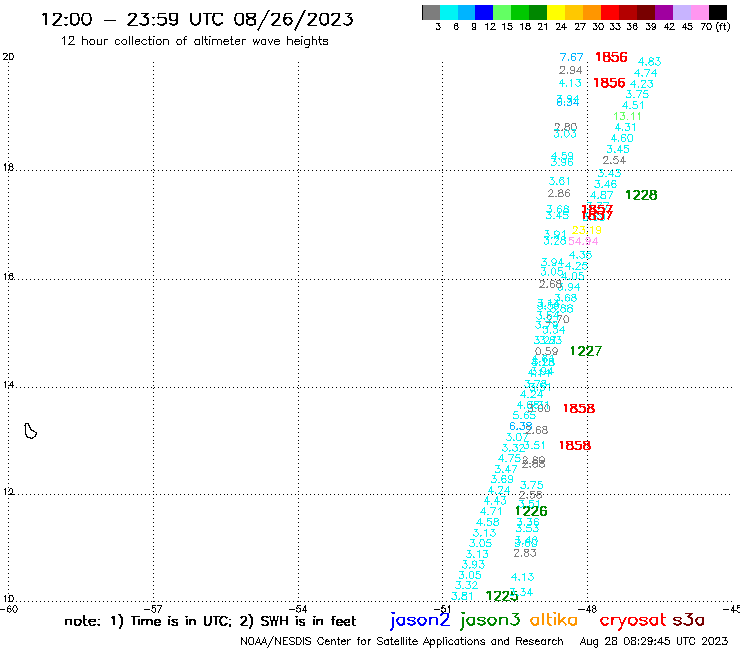Click the gray 2.54 wave height
This screenshot has width=740, height=650.
tap(614, 160)
